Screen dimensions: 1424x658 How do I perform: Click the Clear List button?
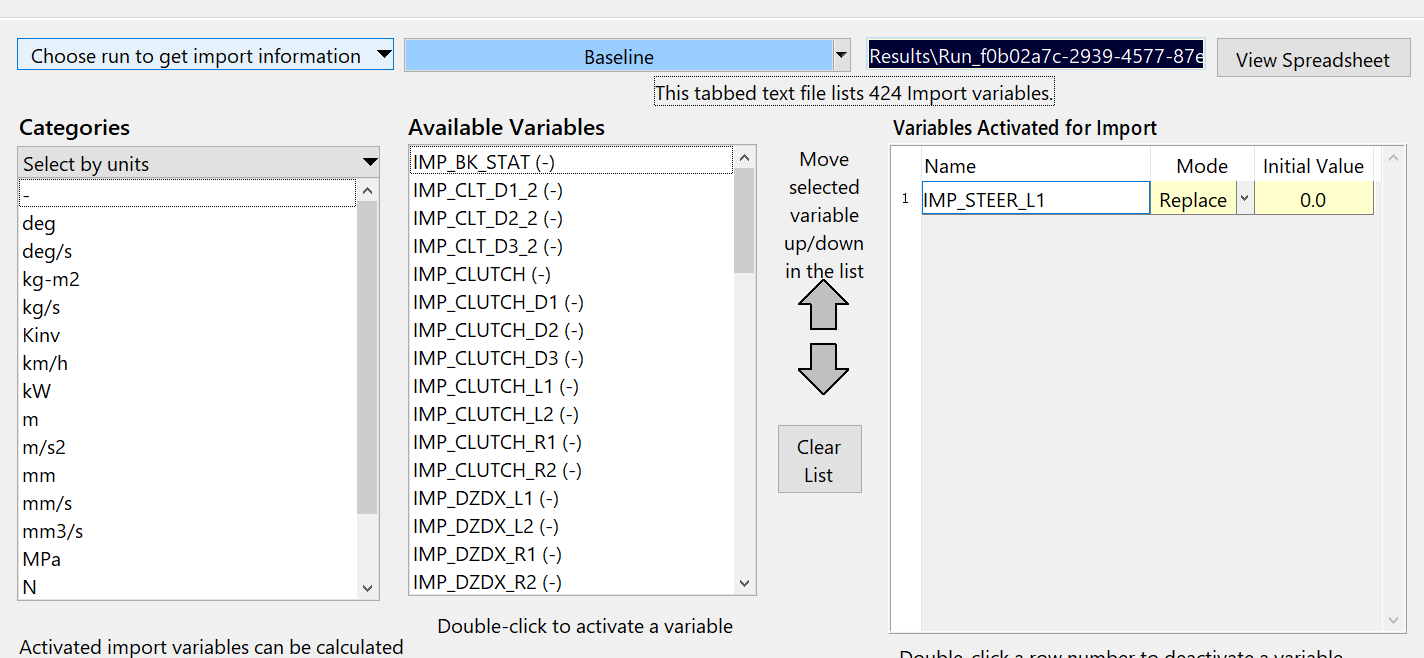[x=819, y=460]
